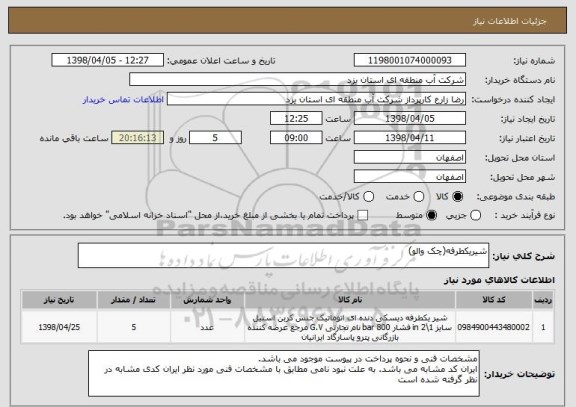Choose the جزیی purchase process option

tap(475, 215)
